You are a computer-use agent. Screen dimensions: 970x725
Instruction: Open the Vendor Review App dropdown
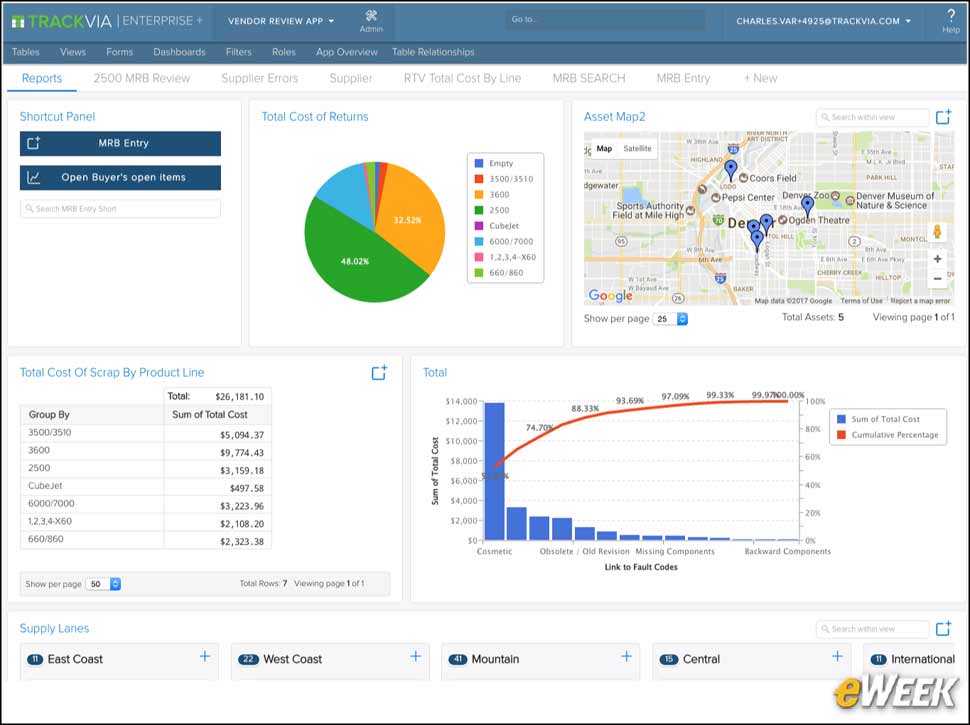[x=281, y=21]
